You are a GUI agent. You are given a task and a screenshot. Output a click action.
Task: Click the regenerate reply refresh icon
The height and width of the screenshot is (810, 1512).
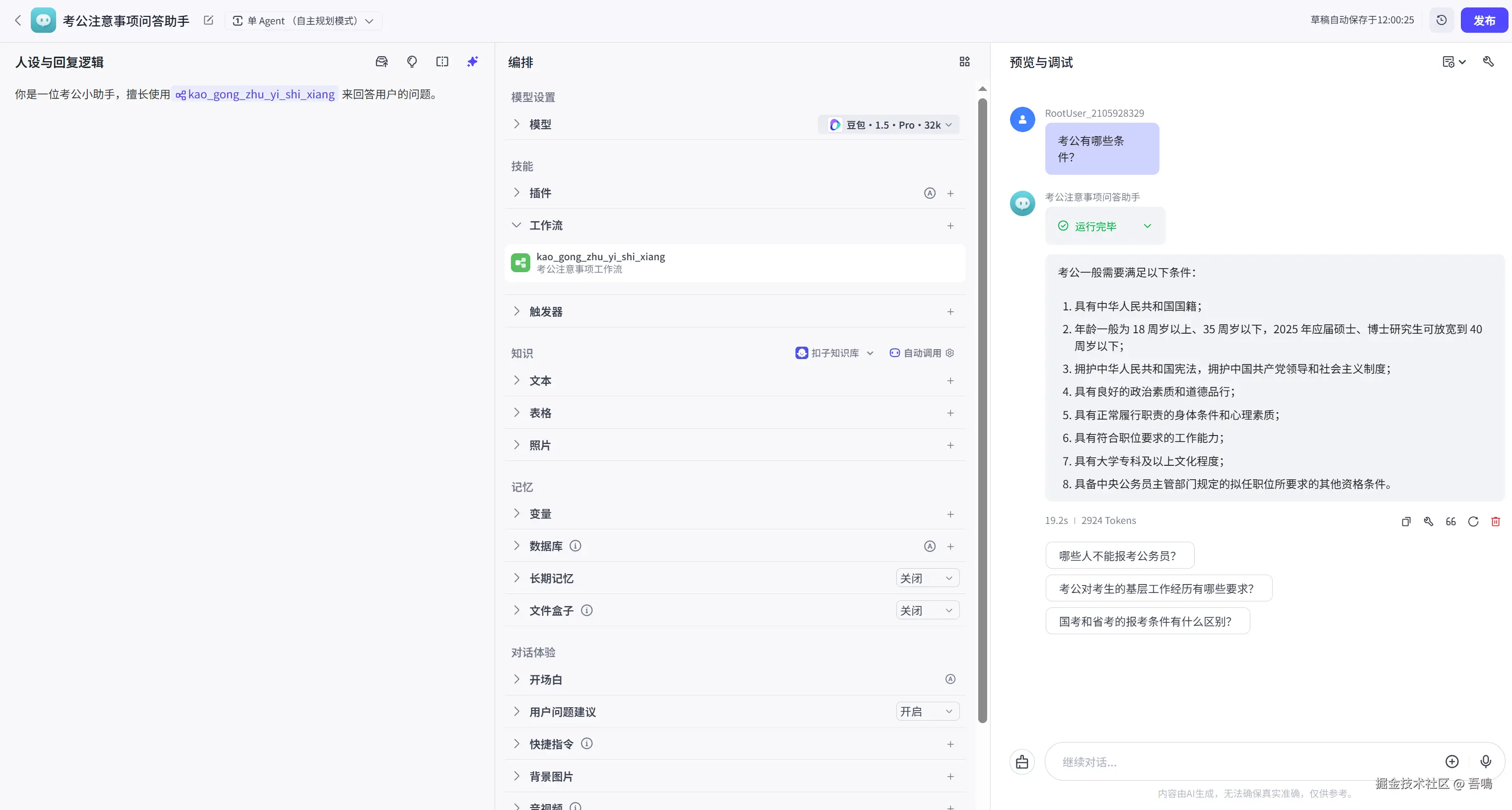(x=1473, y=521)
